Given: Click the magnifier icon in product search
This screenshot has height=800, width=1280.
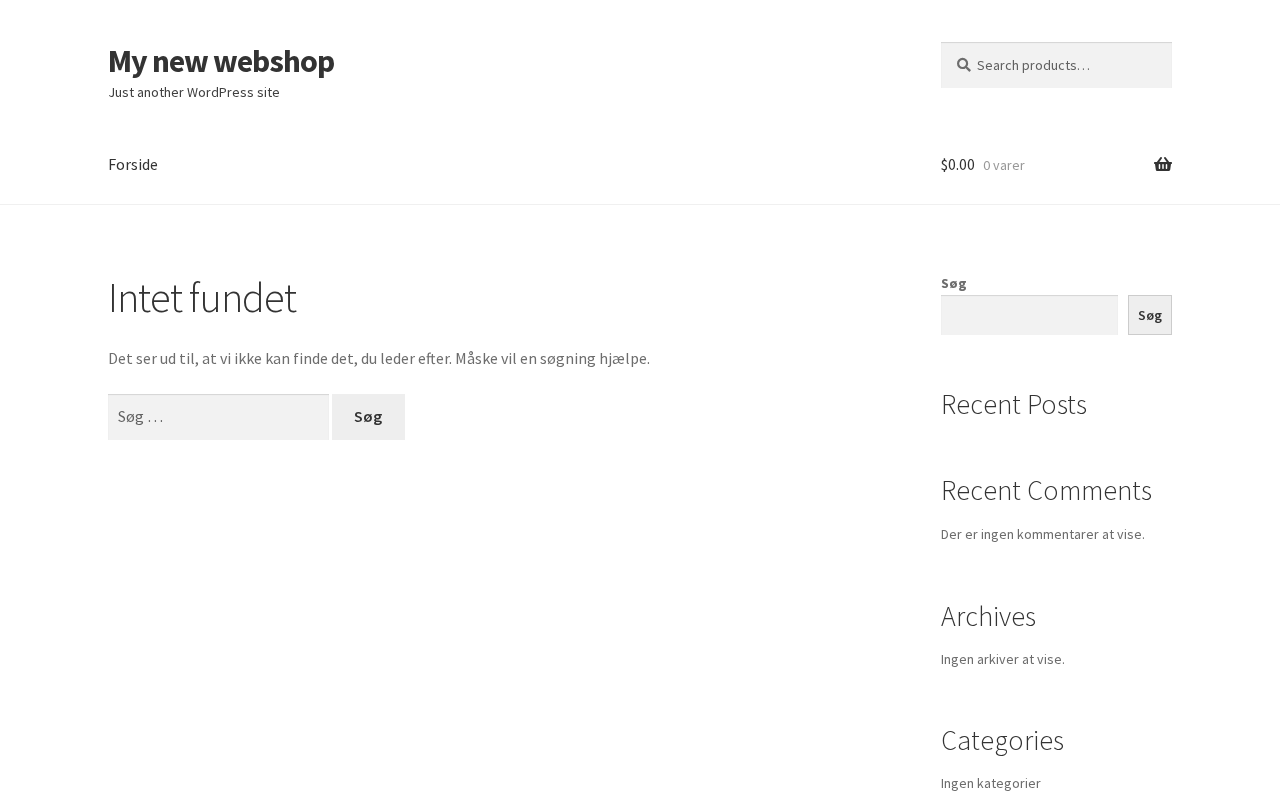Looking at the screenshot, I should pos(964,65).
